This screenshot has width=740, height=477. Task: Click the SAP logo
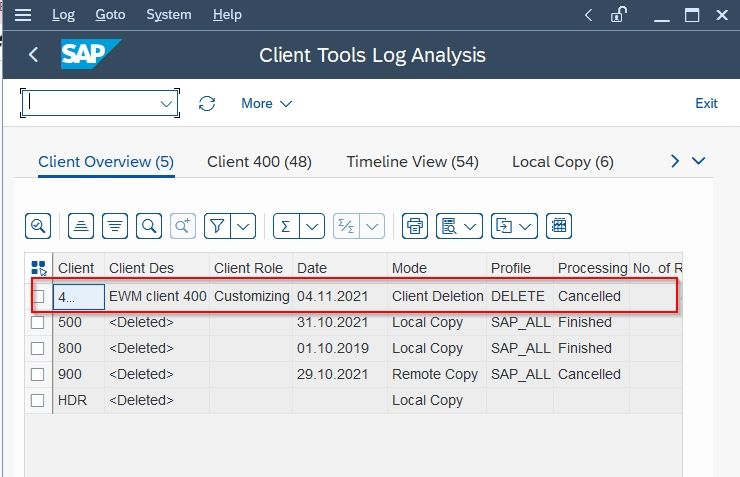point(91,54)
